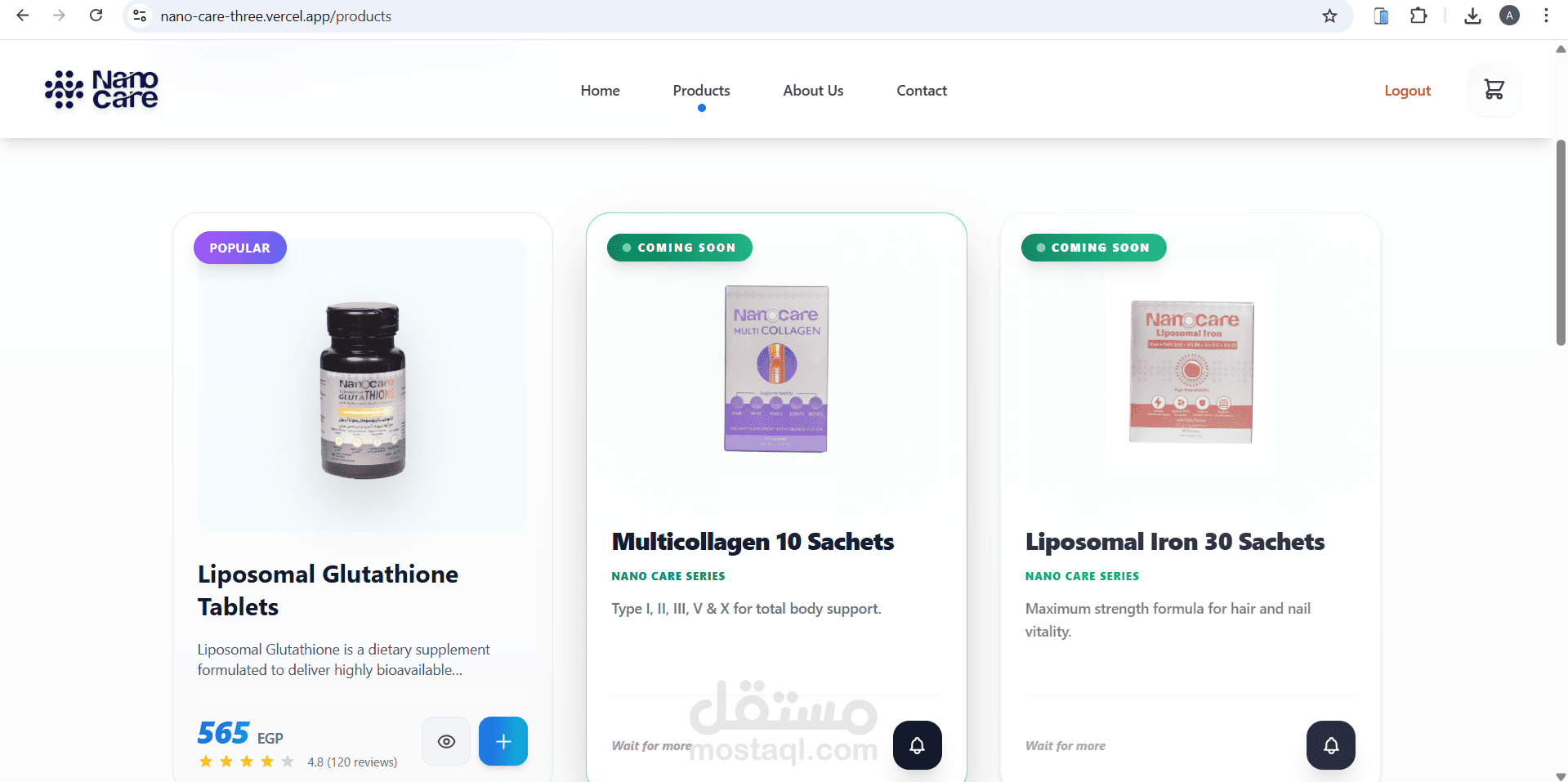The width and height of the screenshot is (1568, 782).
Task: Click the Logout link
Action: click(x=1407, y=91)
